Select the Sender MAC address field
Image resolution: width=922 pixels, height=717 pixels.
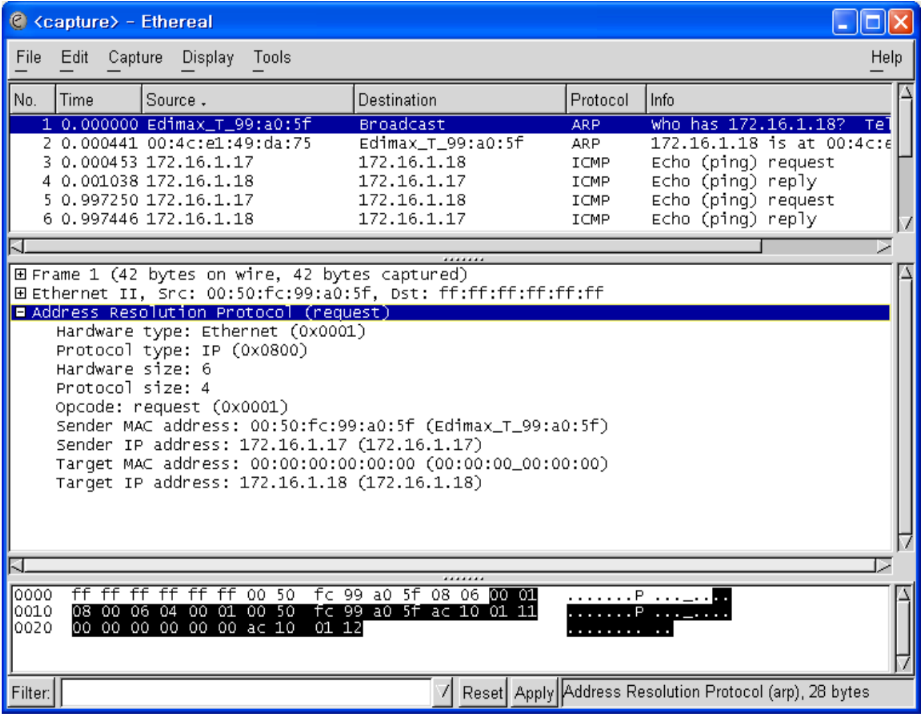click(332, 426)
